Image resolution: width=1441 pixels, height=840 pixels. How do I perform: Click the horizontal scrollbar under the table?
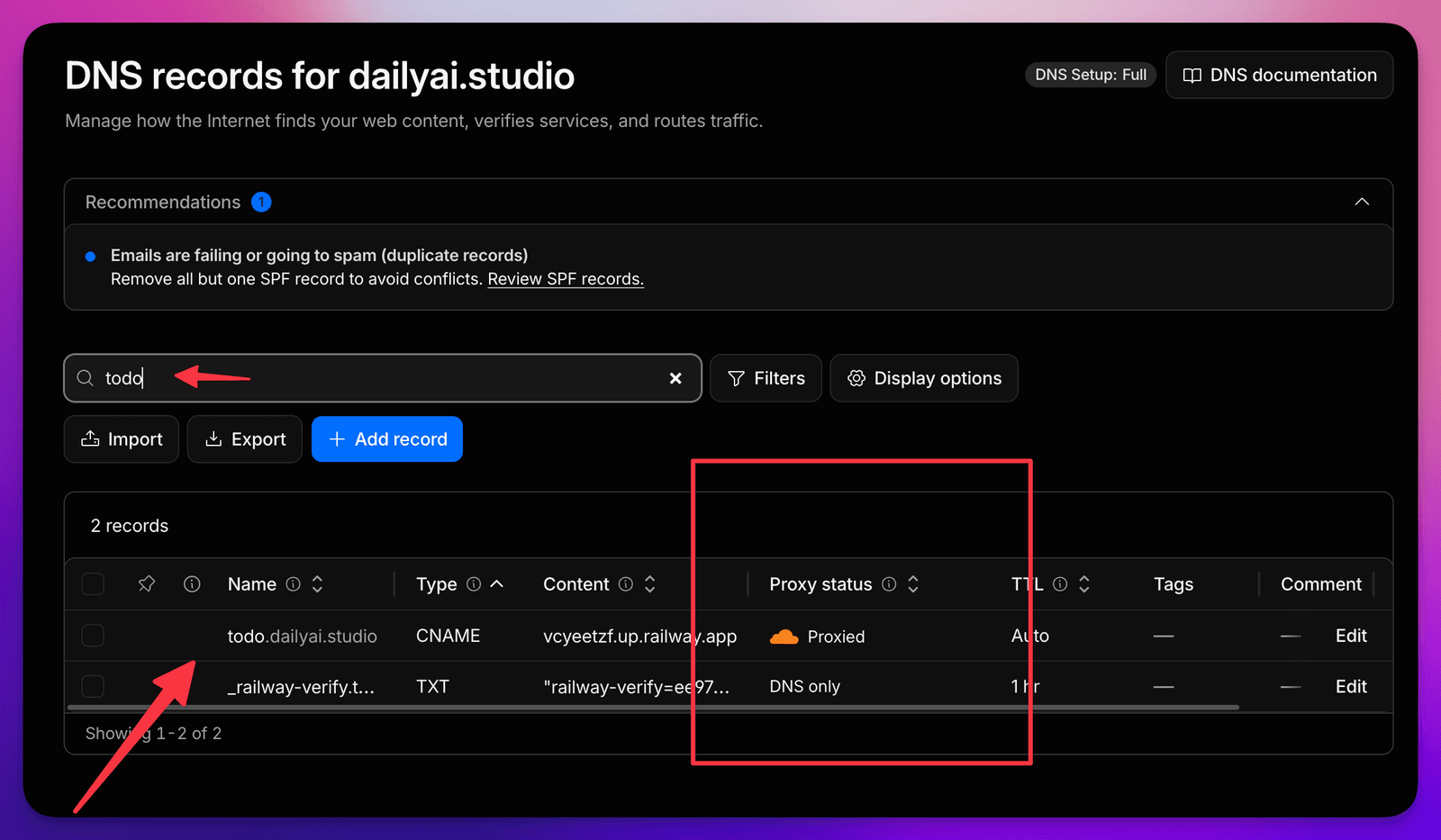[653, 708]
